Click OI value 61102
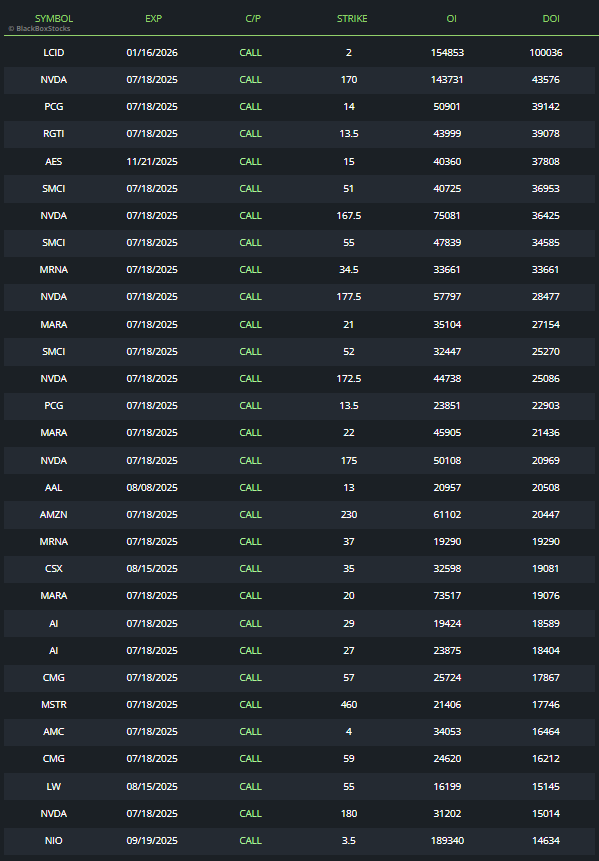599x861 pixels. coord(447,515)
